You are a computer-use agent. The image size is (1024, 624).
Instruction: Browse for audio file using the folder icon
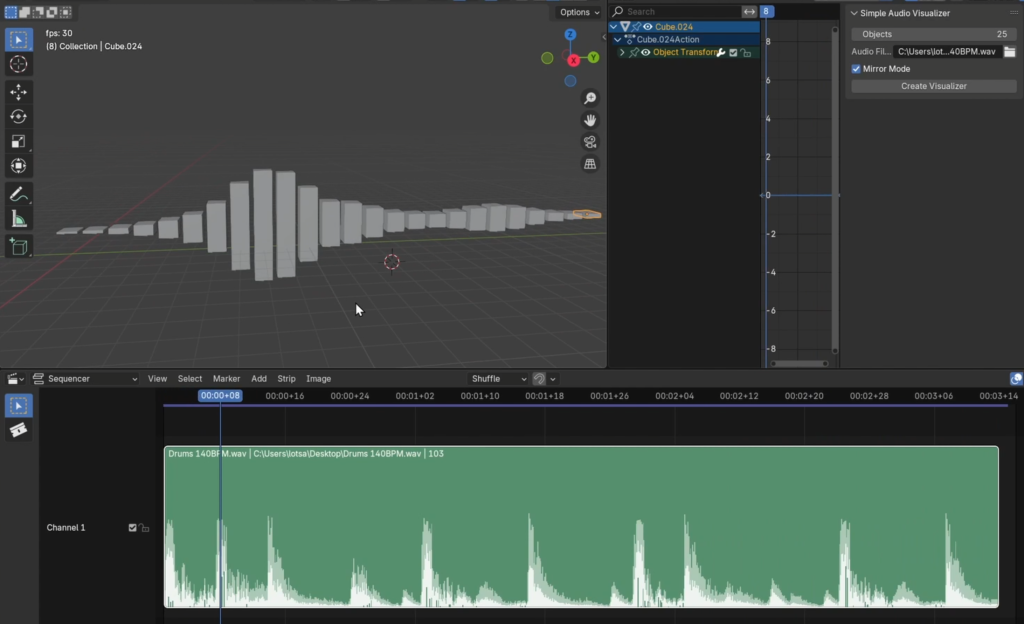[1009, 52]
